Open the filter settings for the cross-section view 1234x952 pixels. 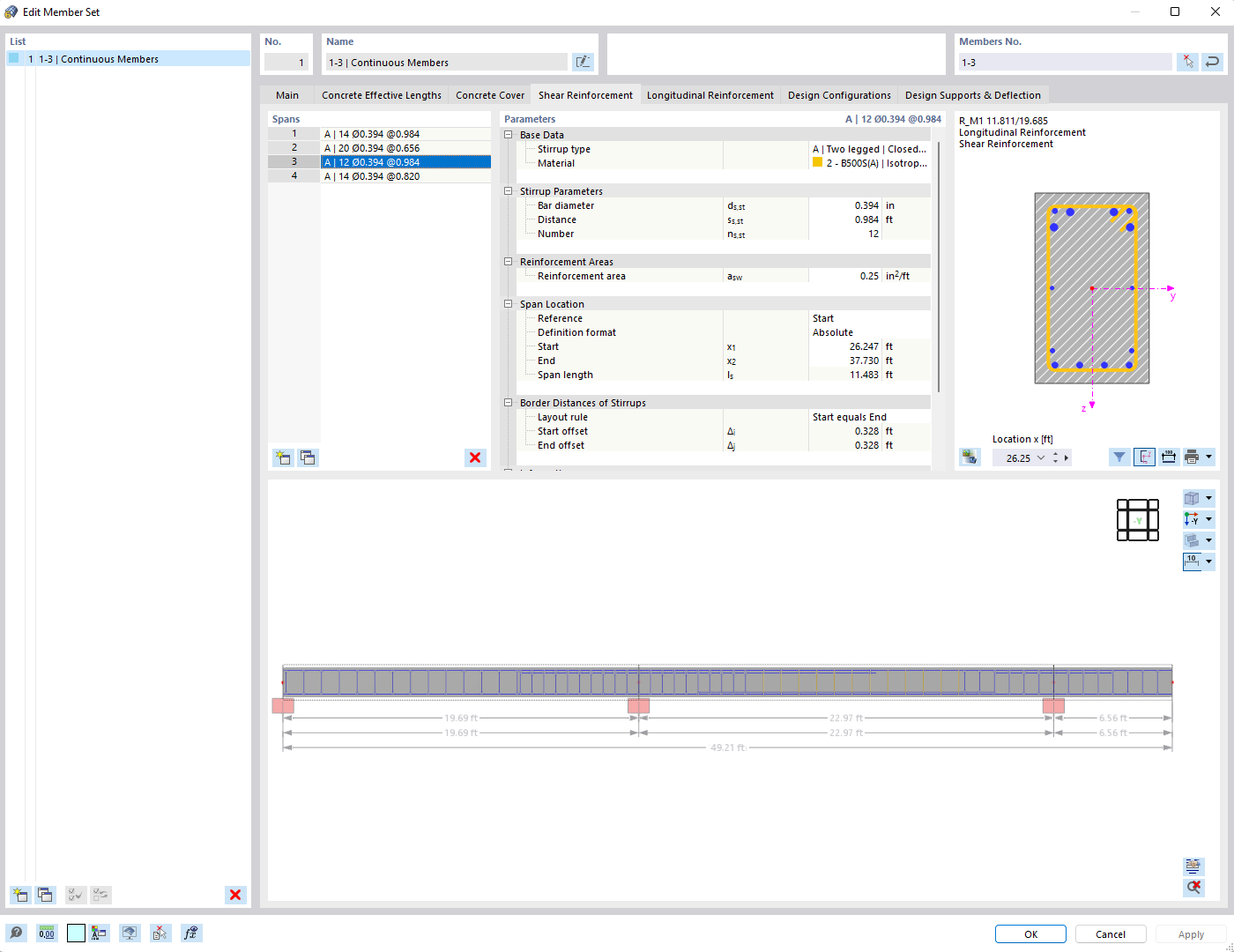point(1119,457)
